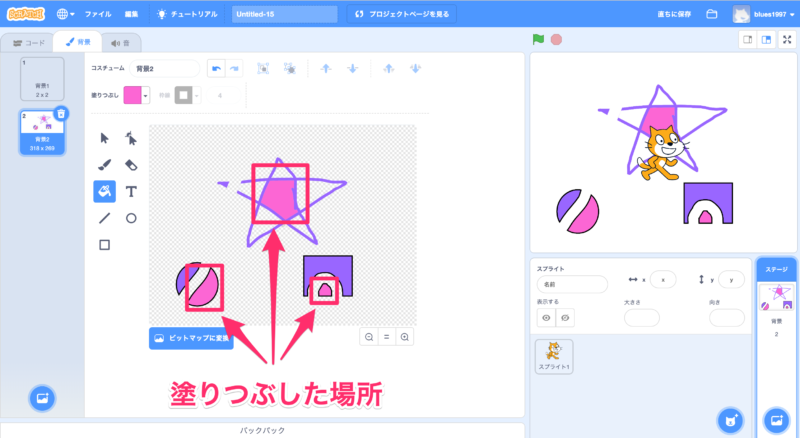Click プロジェクトページを見る button

pyautogui.click(x=403, y=14)
